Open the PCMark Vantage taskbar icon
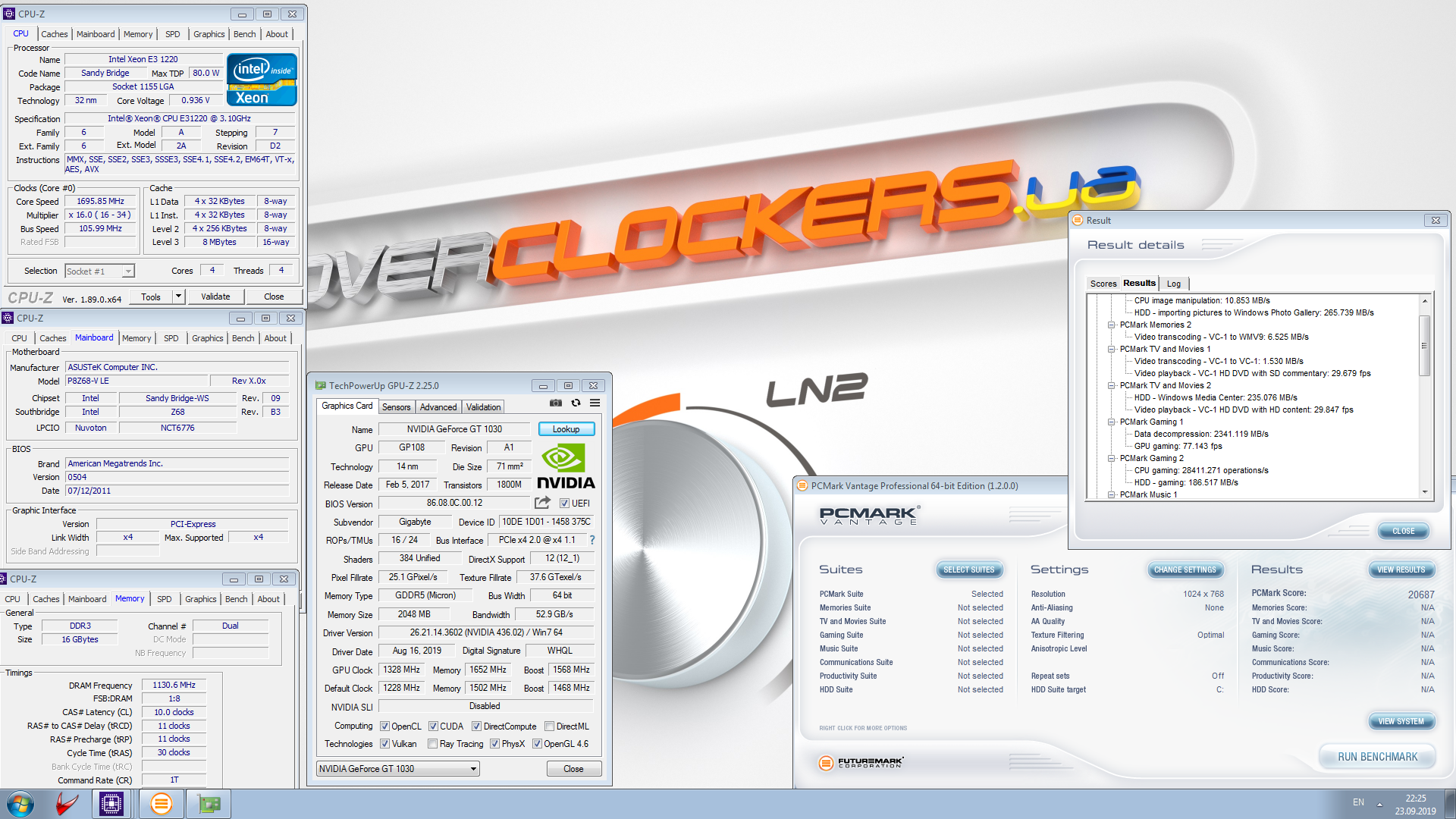 click(161, 804)
